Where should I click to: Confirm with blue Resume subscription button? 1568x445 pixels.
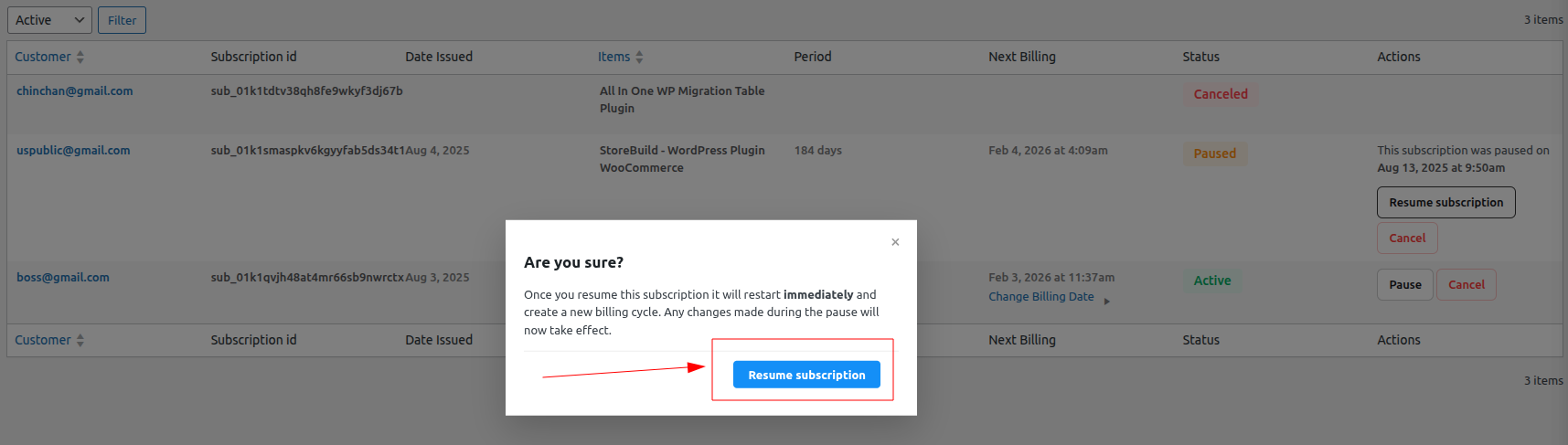click(806, 375)
